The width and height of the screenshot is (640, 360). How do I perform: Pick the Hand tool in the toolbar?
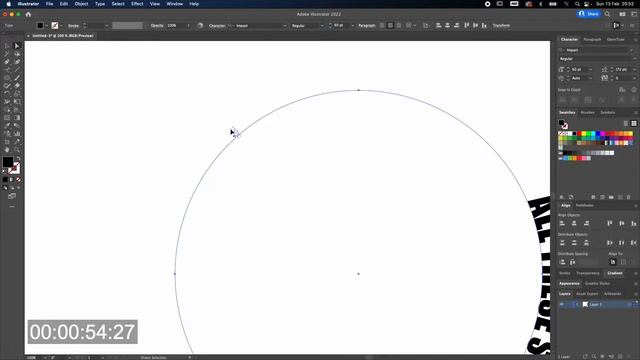coord(7,150)
